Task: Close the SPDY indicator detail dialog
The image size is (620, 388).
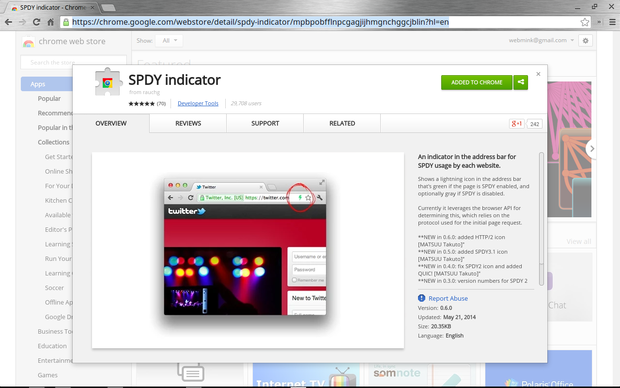Action: (538, 74)
